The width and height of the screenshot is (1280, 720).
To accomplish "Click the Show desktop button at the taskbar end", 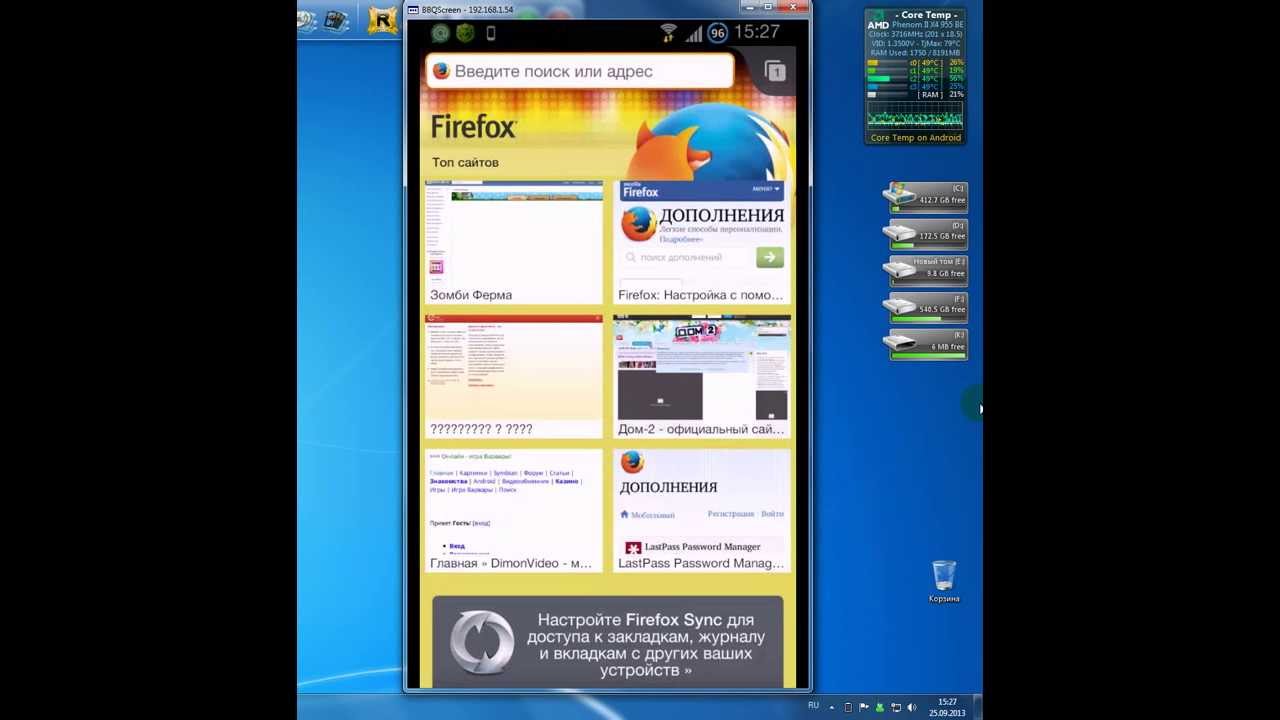I will (x=978, y=707).
